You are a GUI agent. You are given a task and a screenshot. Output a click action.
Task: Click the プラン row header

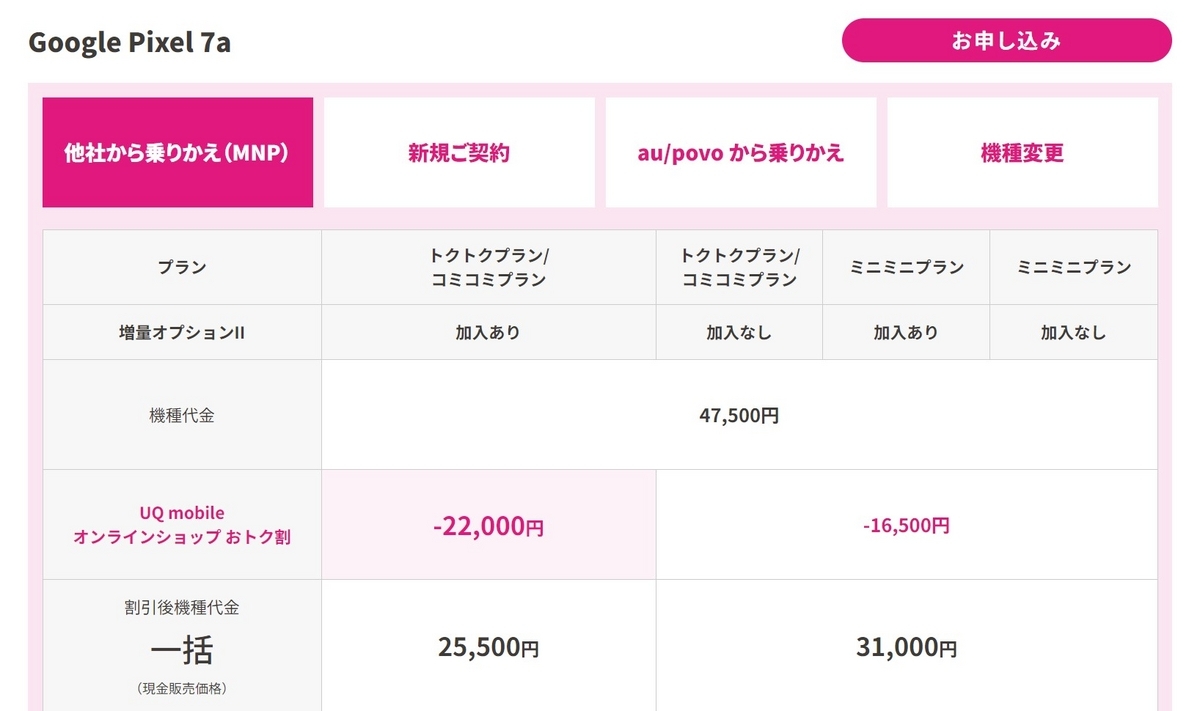pos(182,267)
